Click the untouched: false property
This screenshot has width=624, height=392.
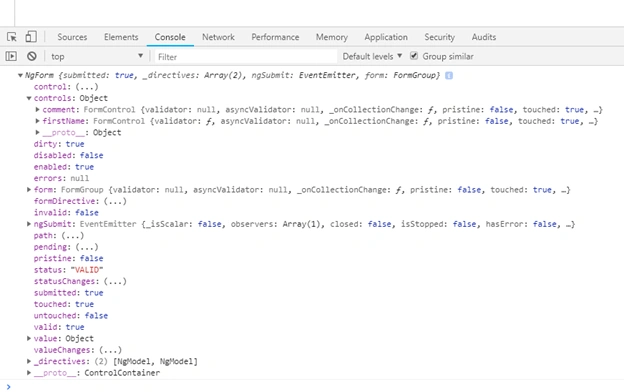[71, 316]
